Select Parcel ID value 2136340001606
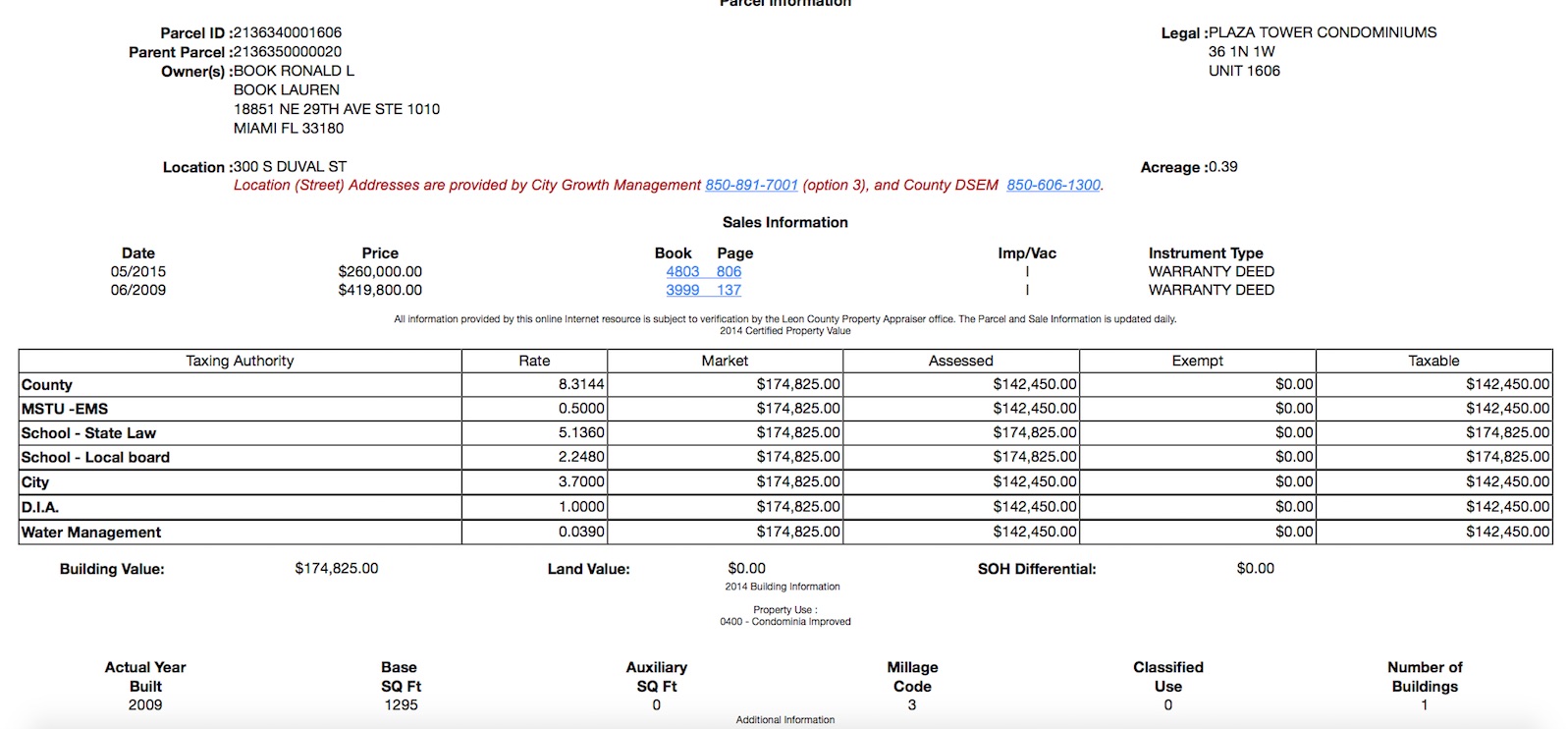The image size is (1568, 729). pyautogui.click(x=288, y=32)
